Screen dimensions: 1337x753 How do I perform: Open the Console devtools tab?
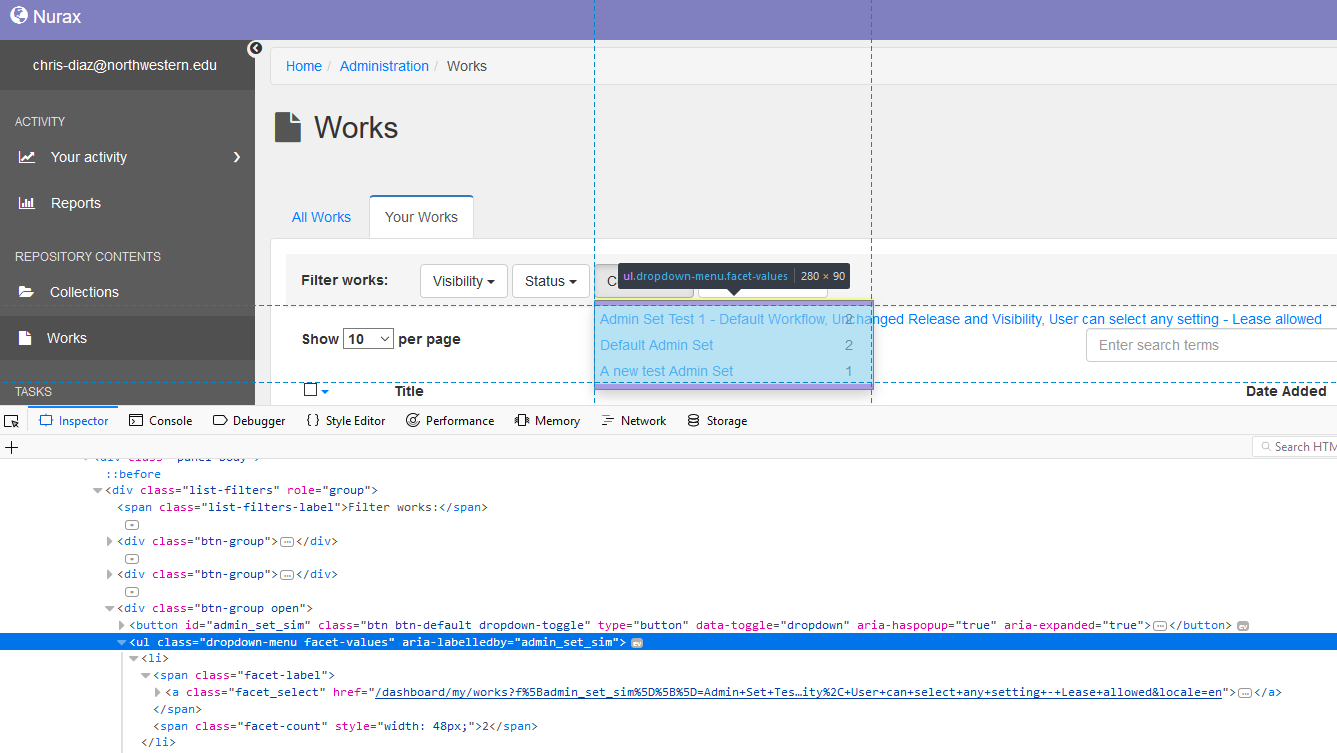(x=160, y=421)
